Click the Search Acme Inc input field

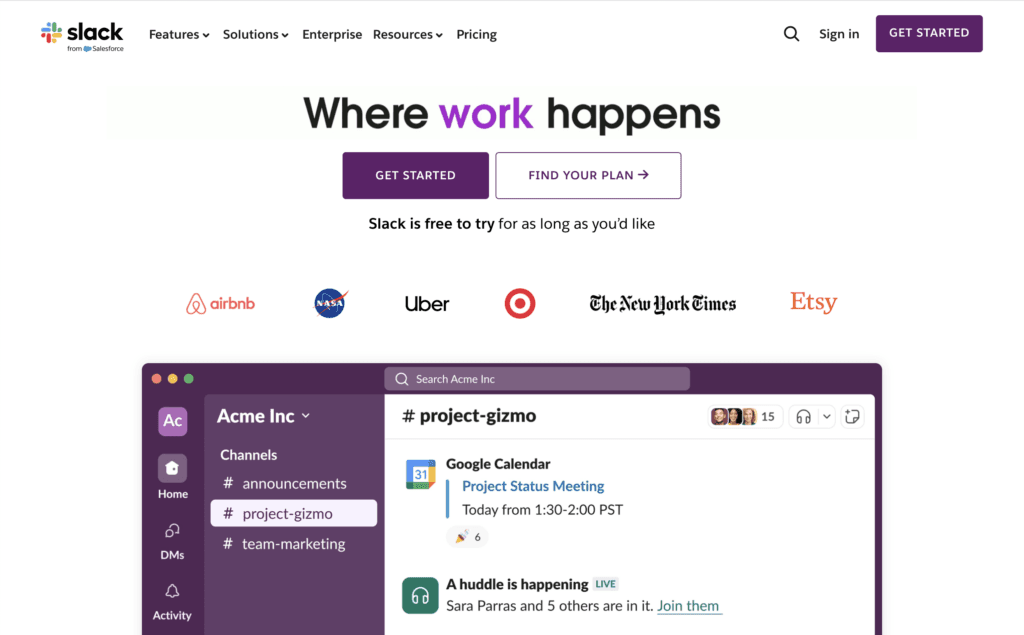point(537,378)
